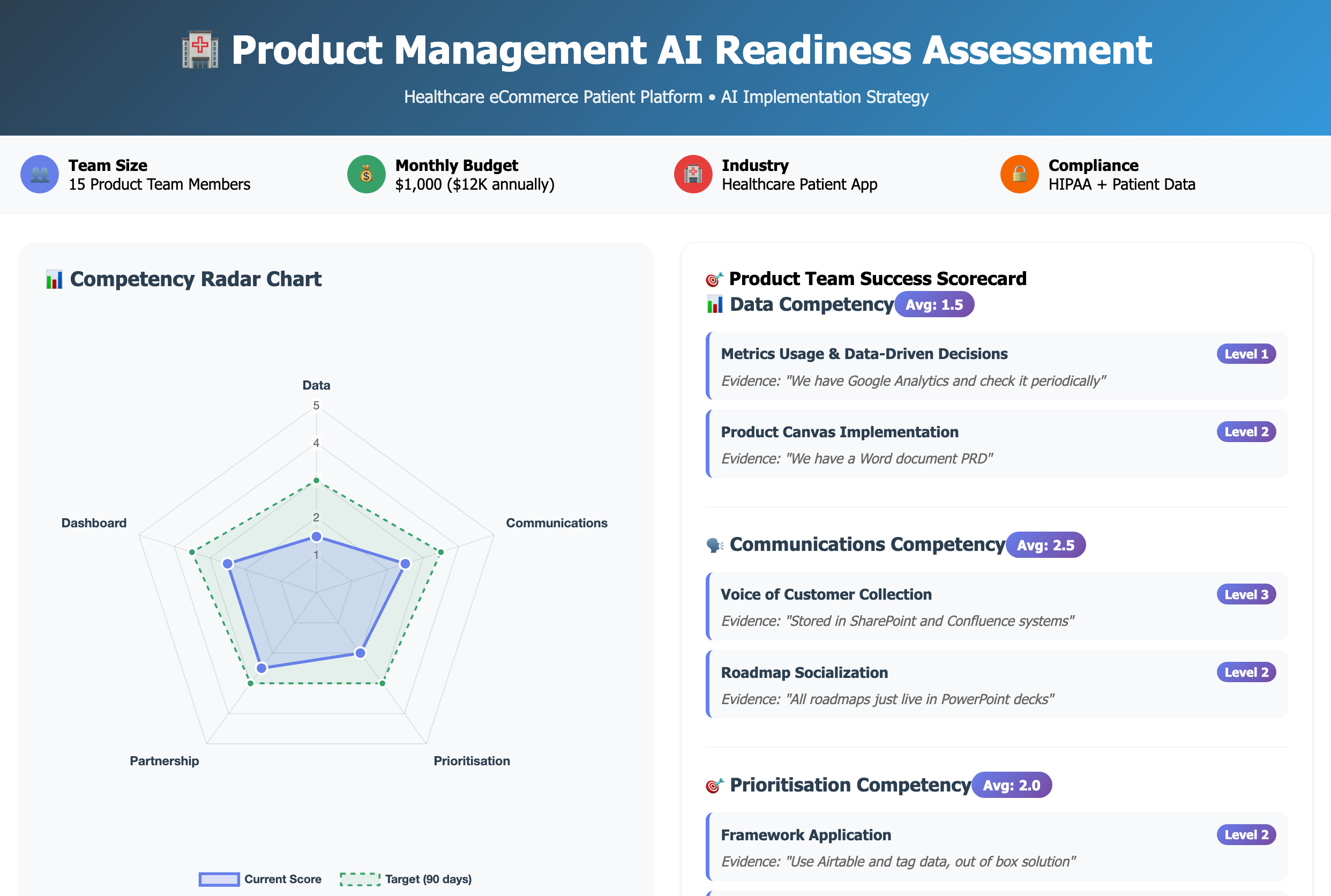Click the Avg: 2.5 communications badge
This screenshot has height=896, width=1331.
point(1045,545)
